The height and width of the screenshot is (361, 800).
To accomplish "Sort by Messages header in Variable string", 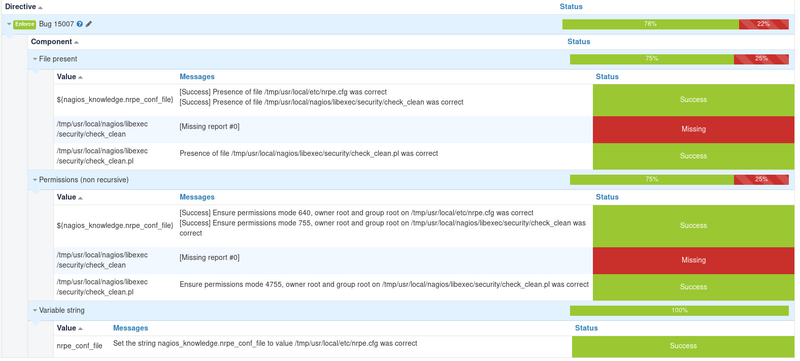I will [131, 328].
